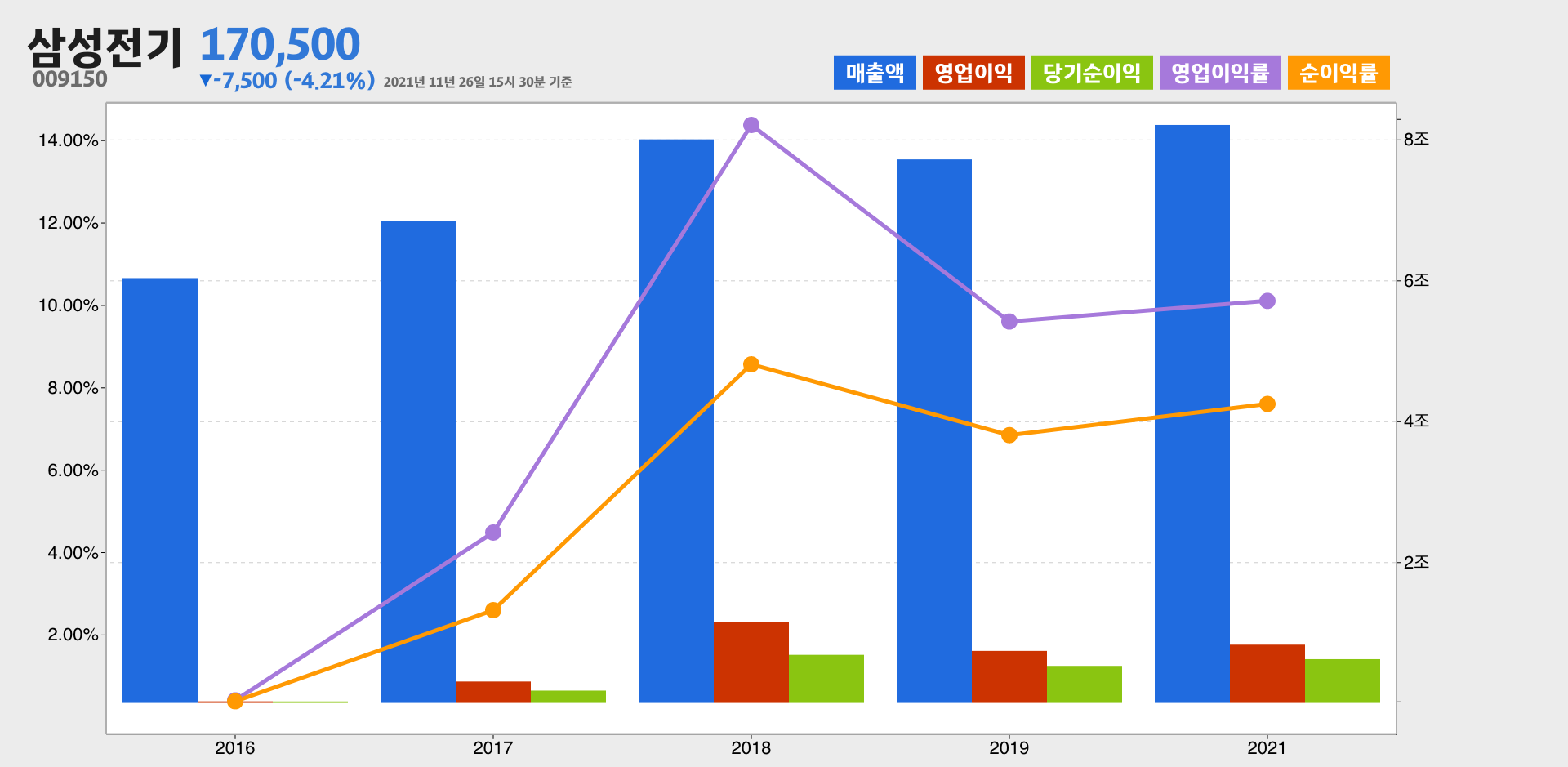
Task: Click the 2019 x-axis label
Action: 1009,748
